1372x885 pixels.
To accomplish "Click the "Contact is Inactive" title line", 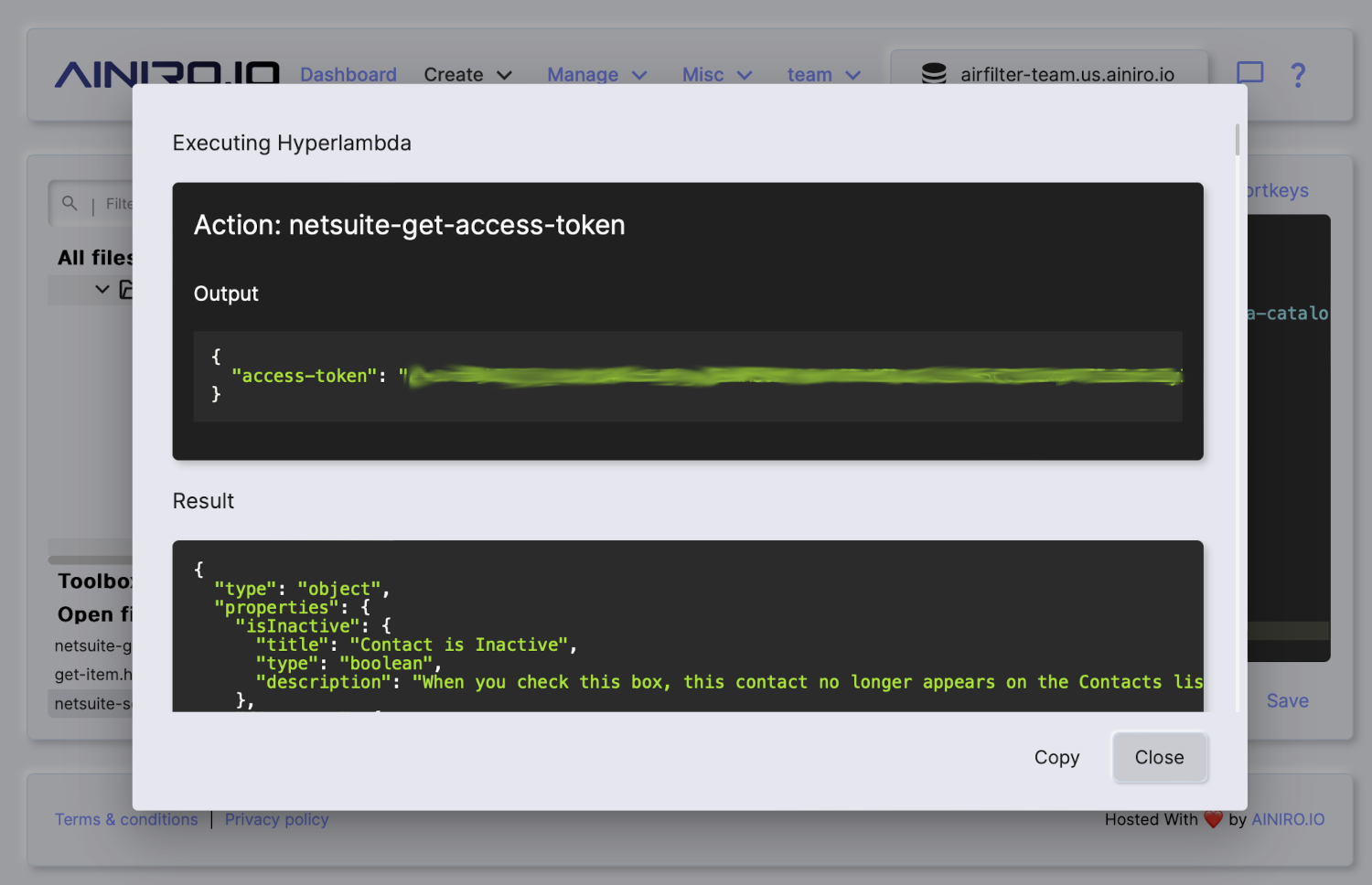I will (416, 645).
